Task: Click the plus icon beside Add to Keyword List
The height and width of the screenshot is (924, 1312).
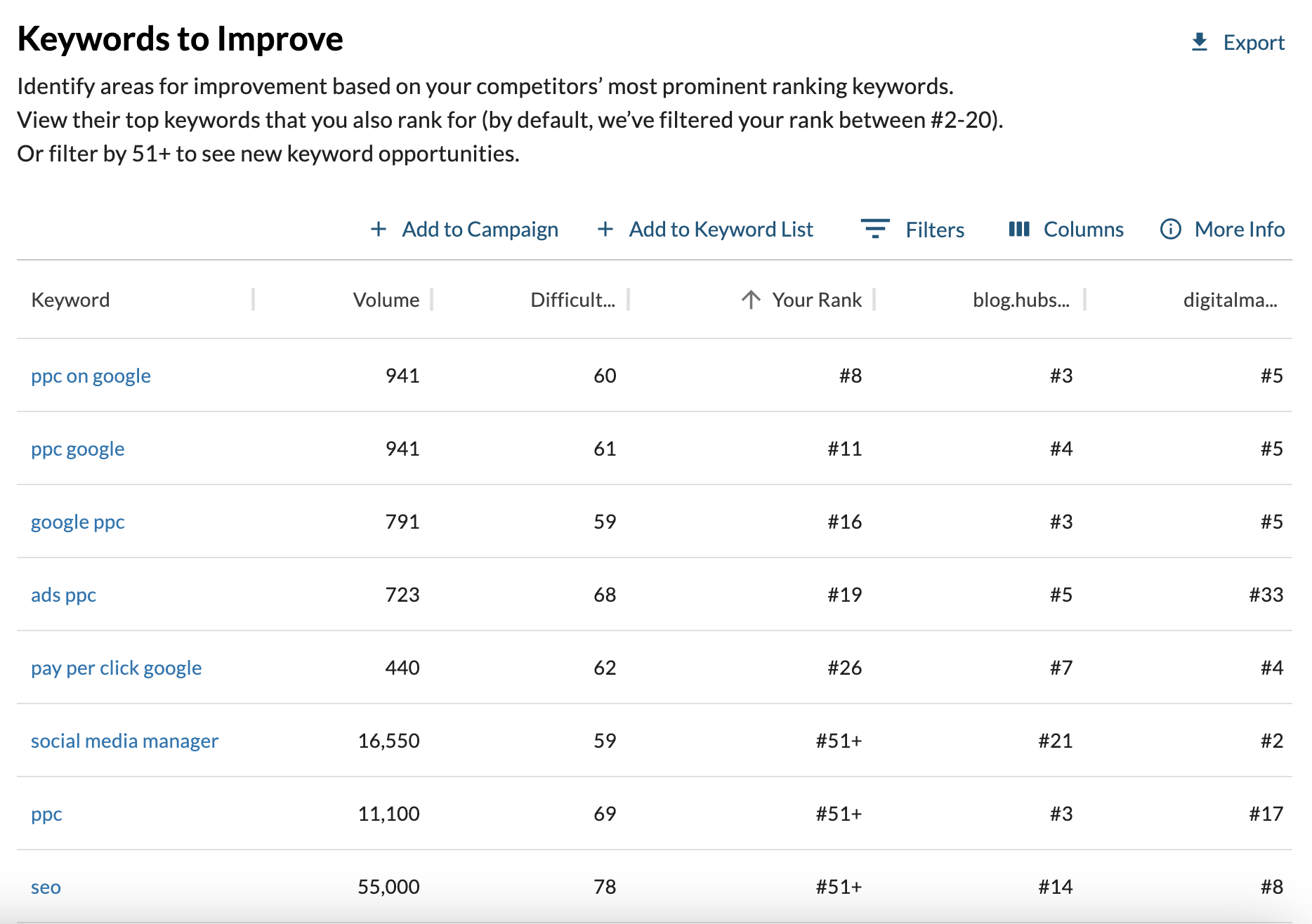Action: pos(605,229)
